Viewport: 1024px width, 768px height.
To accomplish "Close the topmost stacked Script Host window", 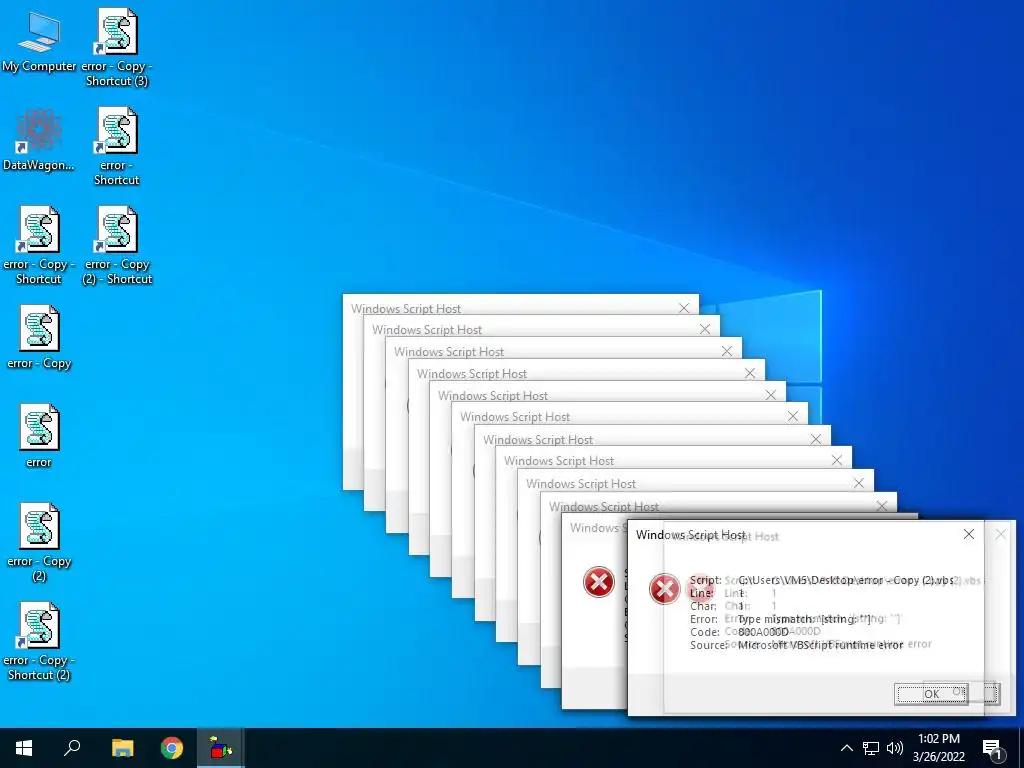I will click(684, 308).
